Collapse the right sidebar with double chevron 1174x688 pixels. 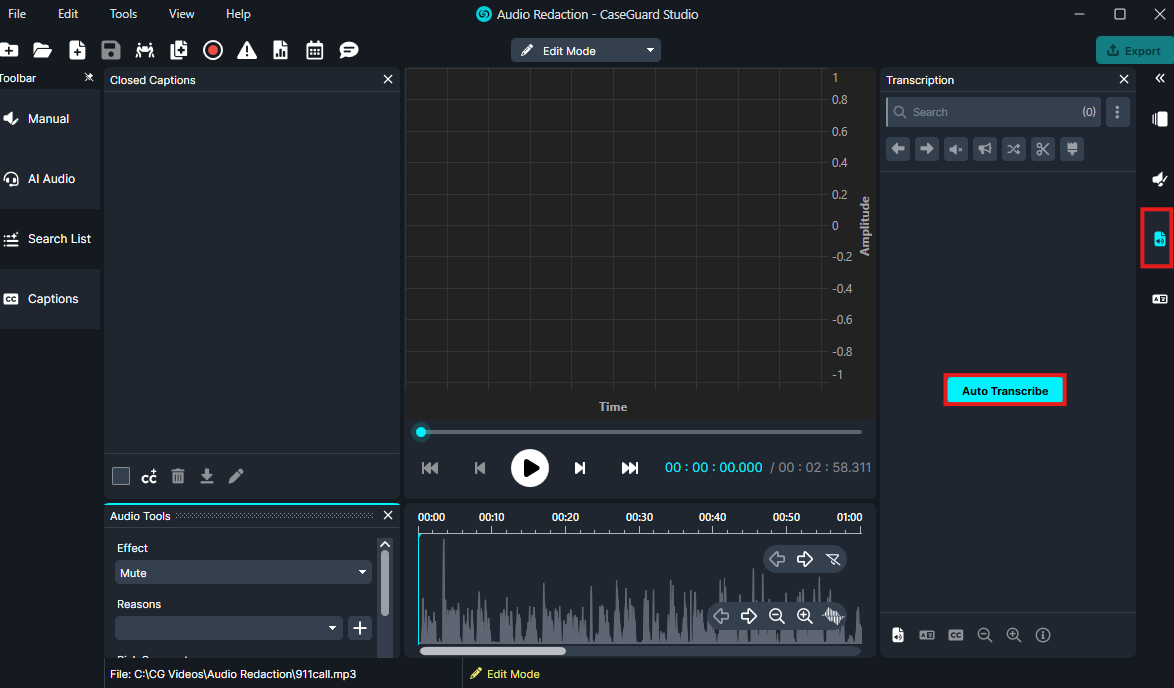point(1160,78)
